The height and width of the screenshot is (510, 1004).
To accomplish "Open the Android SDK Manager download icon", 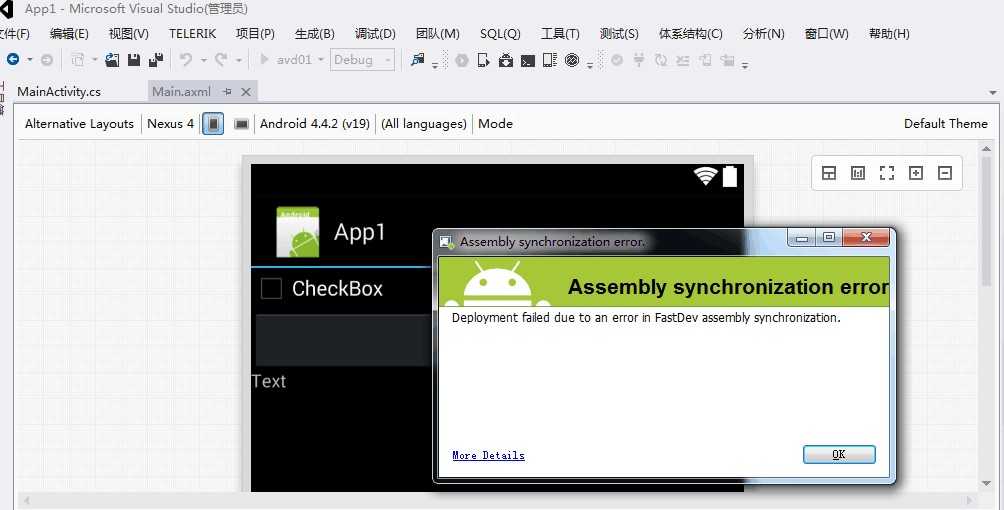I will tap(506, 60).
